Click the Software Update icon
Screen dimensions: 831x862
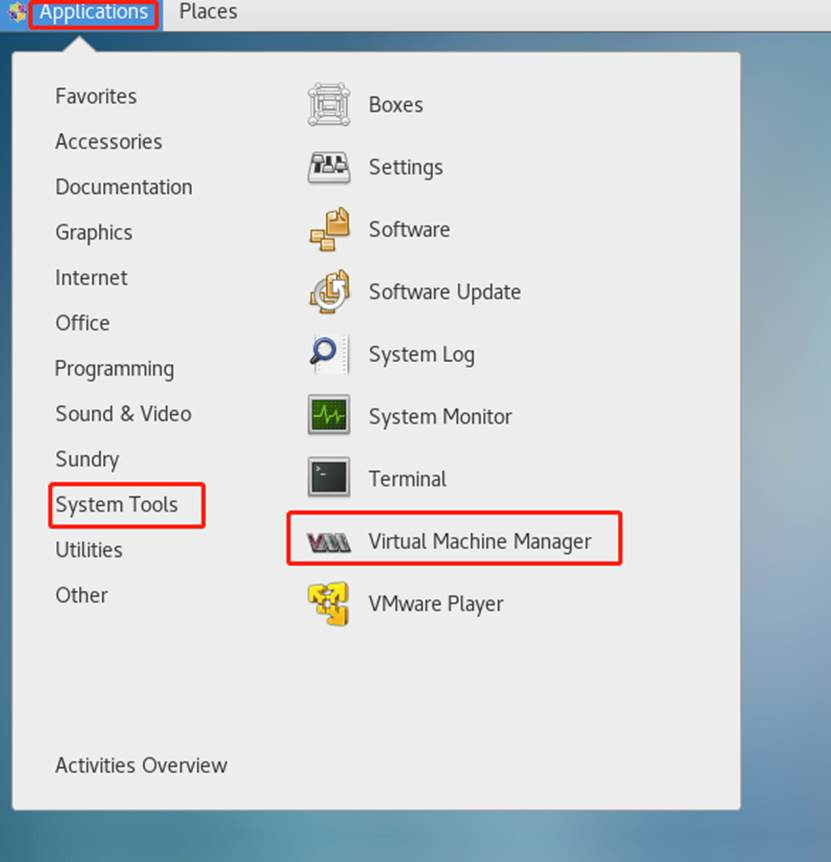coord(329,291)
